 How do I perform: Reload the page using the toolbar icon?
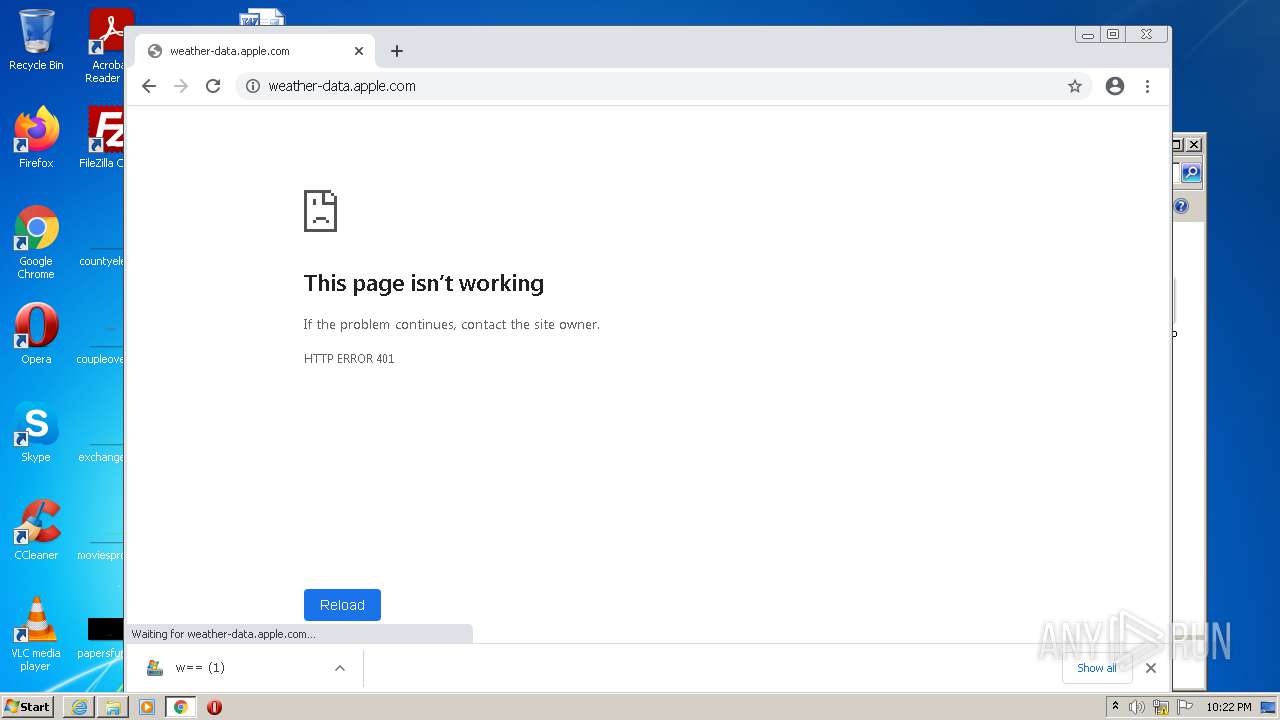pos(213,86)
